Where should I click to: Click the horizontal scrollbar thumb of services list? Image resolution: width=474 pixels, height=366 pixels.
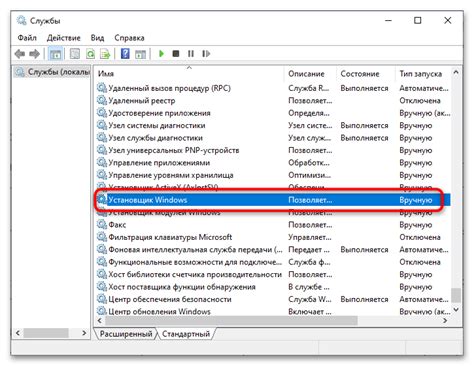coord(231,321)
